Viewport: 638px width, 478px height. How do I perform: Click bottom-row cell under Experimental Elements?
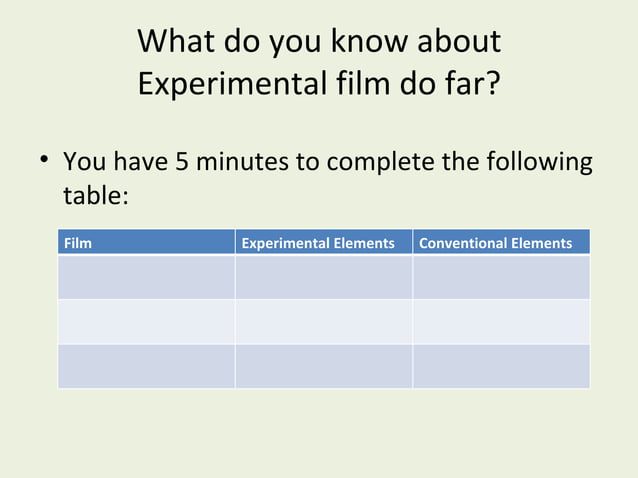click(323, 366)
